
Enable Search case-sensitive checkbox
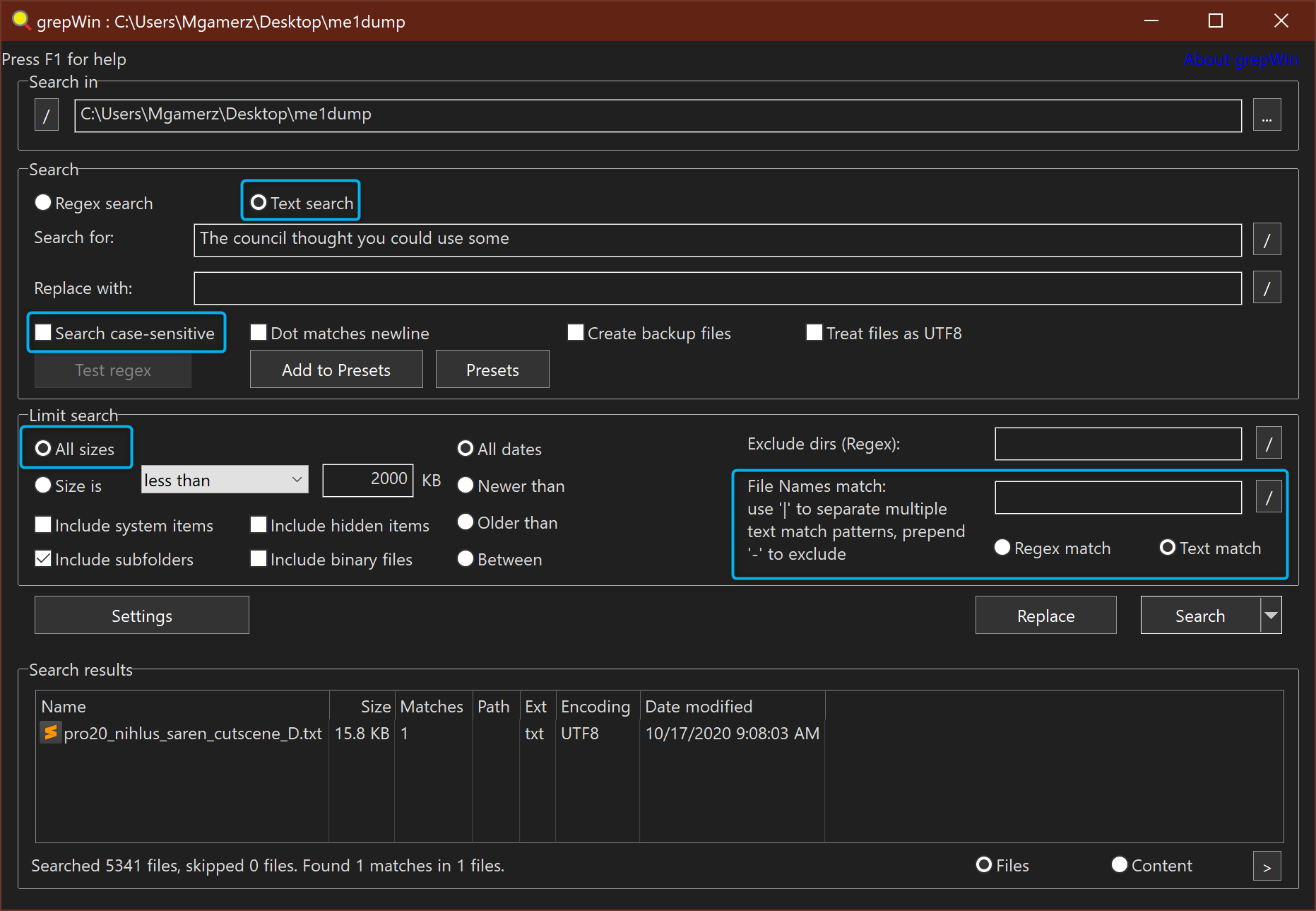pyautogui.click(x=43, y=333)
